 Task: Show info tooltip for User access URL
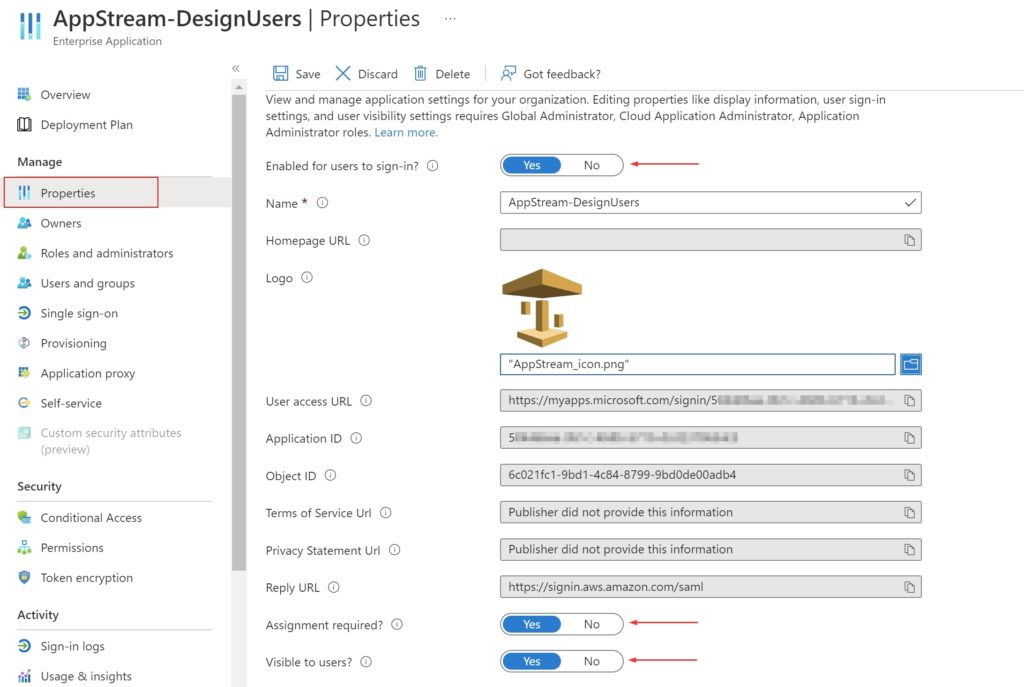366,401
